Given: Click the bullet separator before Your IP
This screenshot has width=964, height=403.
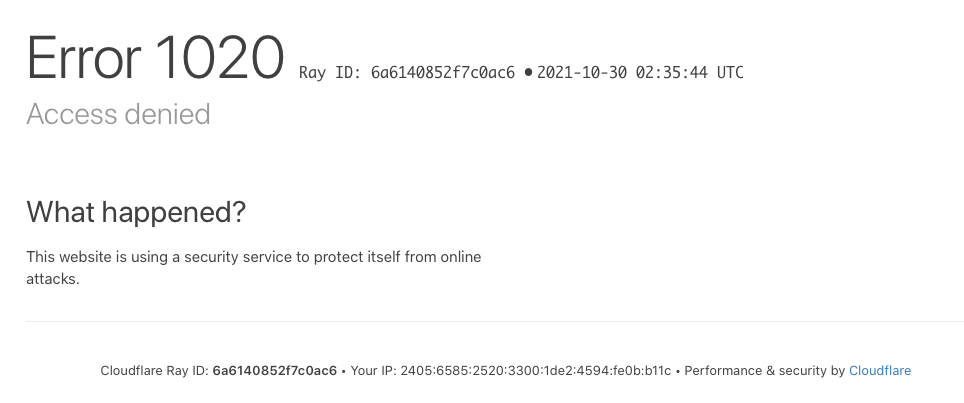Looking at the screenshot, I should pos(344,371).
